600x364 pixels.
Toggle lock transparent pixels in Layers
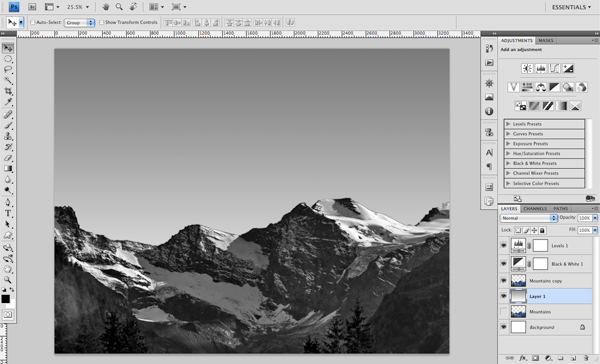click(x=518, y=230)
